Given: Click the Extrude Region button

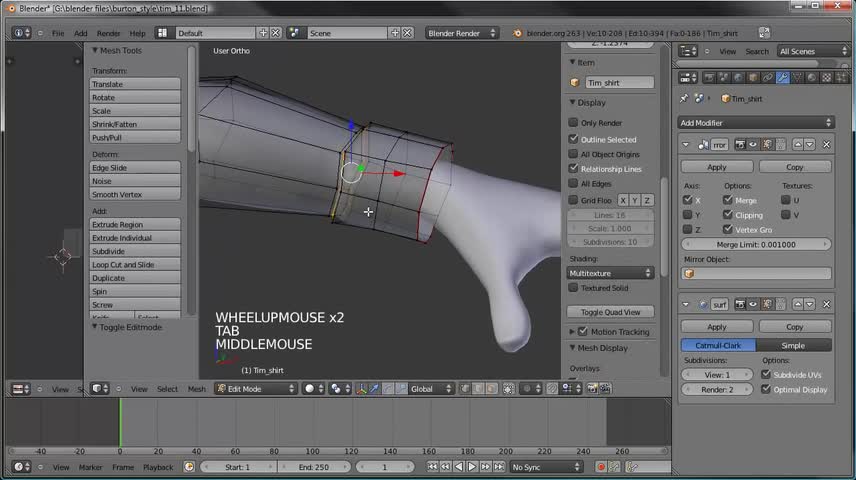Looking at the screenshot, I should pos(135,224).
